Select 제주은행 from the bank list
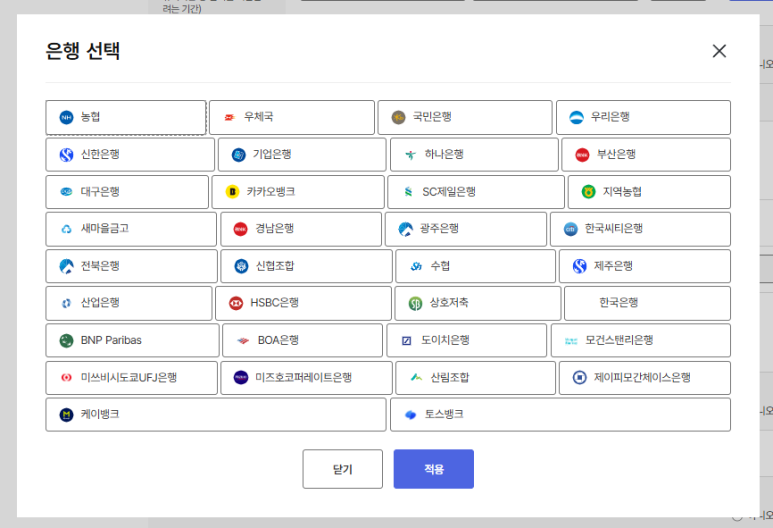This screenshot has height=528, width=773. [x=644, y=266]
